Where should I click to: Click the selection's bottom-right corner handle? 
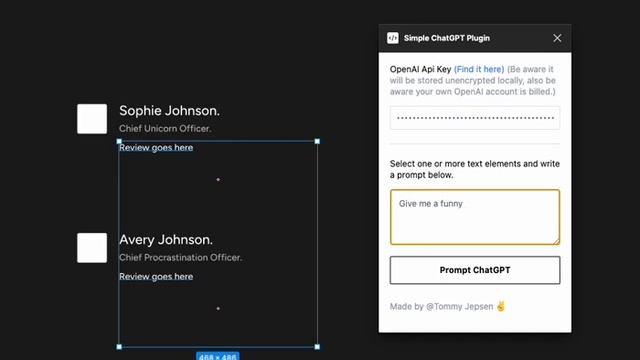(x=317, y=347)
